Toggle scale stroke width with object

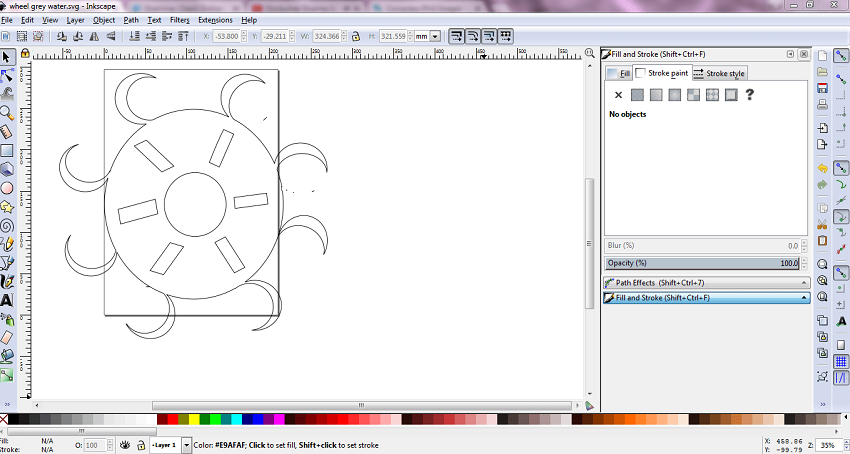pyautogui.click(x=456, y=36)
